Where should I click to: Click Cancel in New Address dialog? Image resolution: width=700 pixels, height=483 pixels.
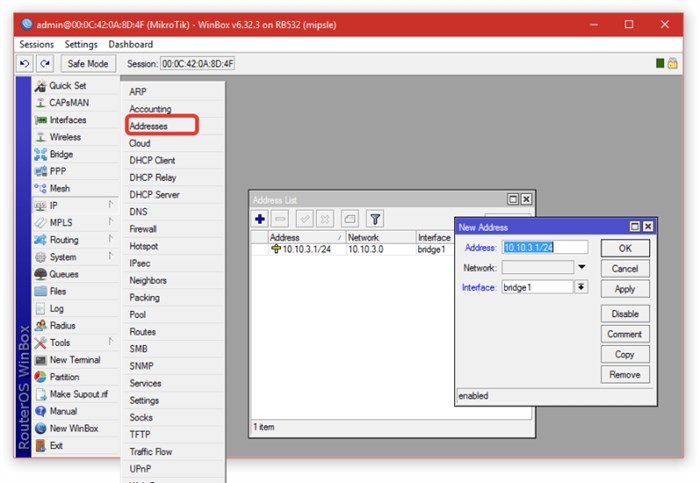pyautogui.click(x=625, y=269)
